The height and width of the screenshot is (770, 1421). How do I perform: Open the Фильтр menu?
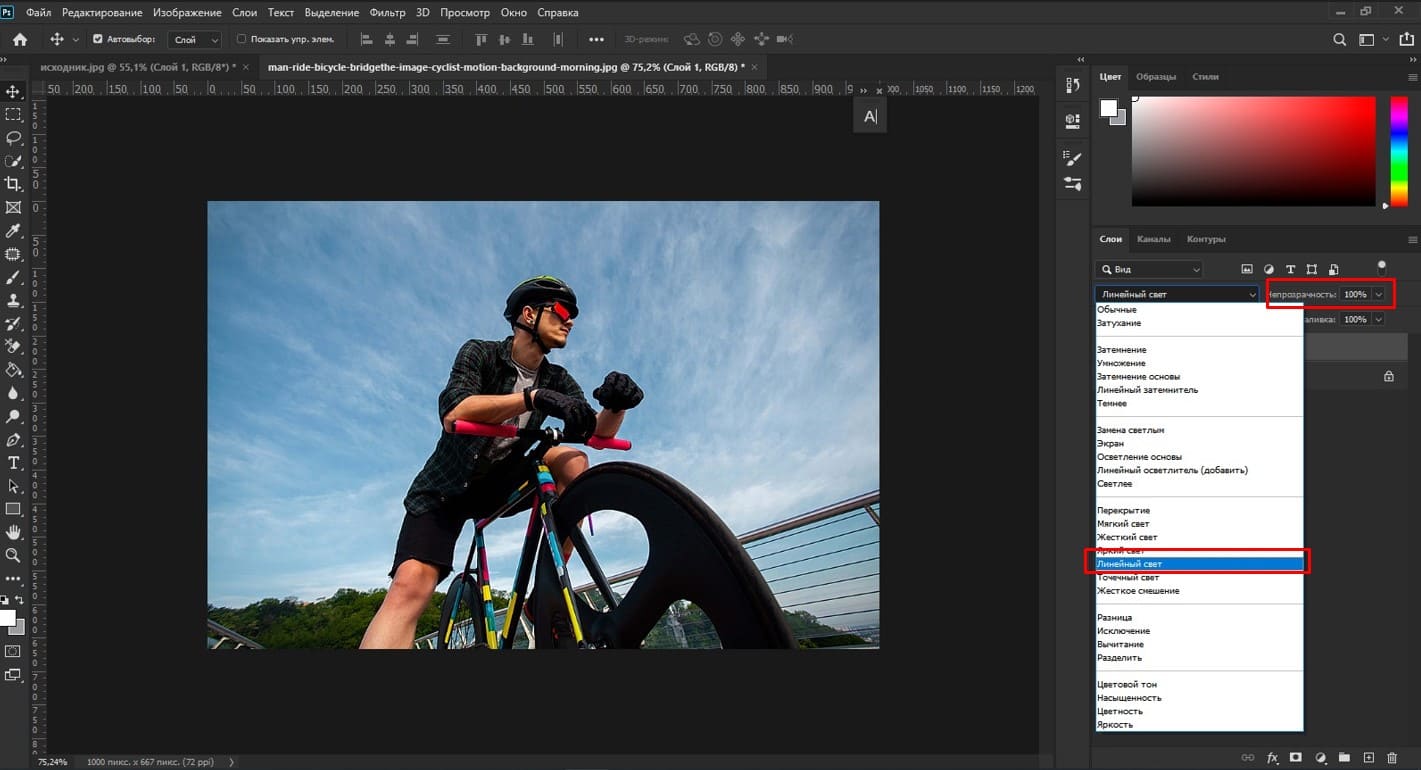coord(387,13)
